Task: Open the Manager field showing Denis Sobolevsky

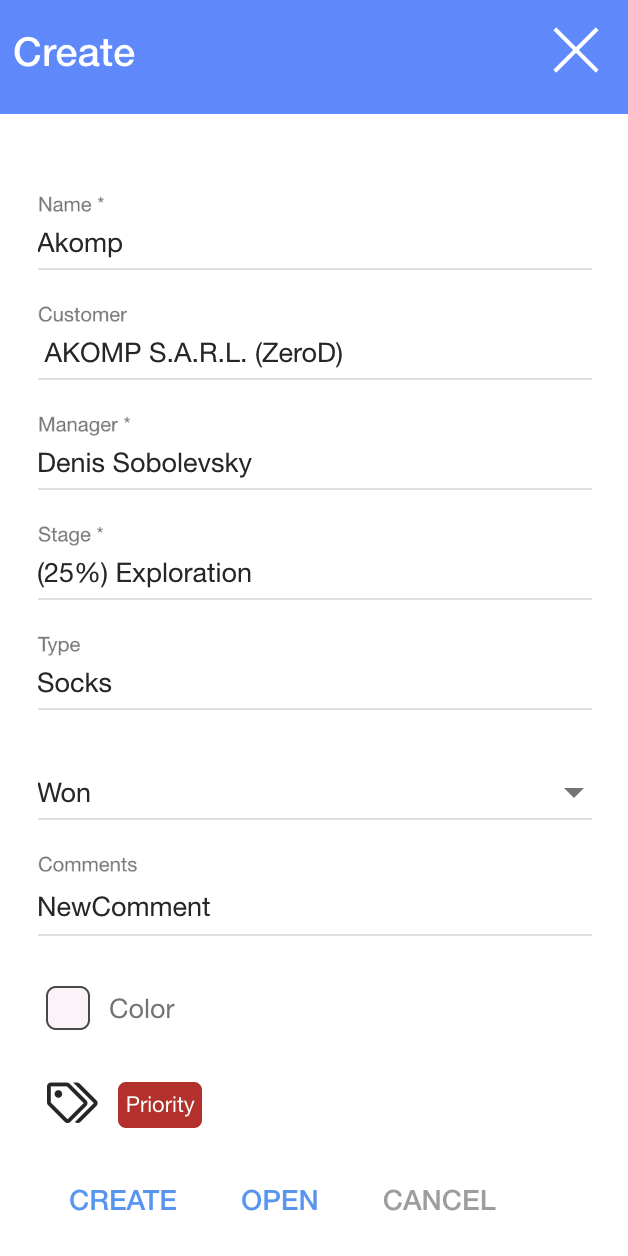Action: [314, 464]
